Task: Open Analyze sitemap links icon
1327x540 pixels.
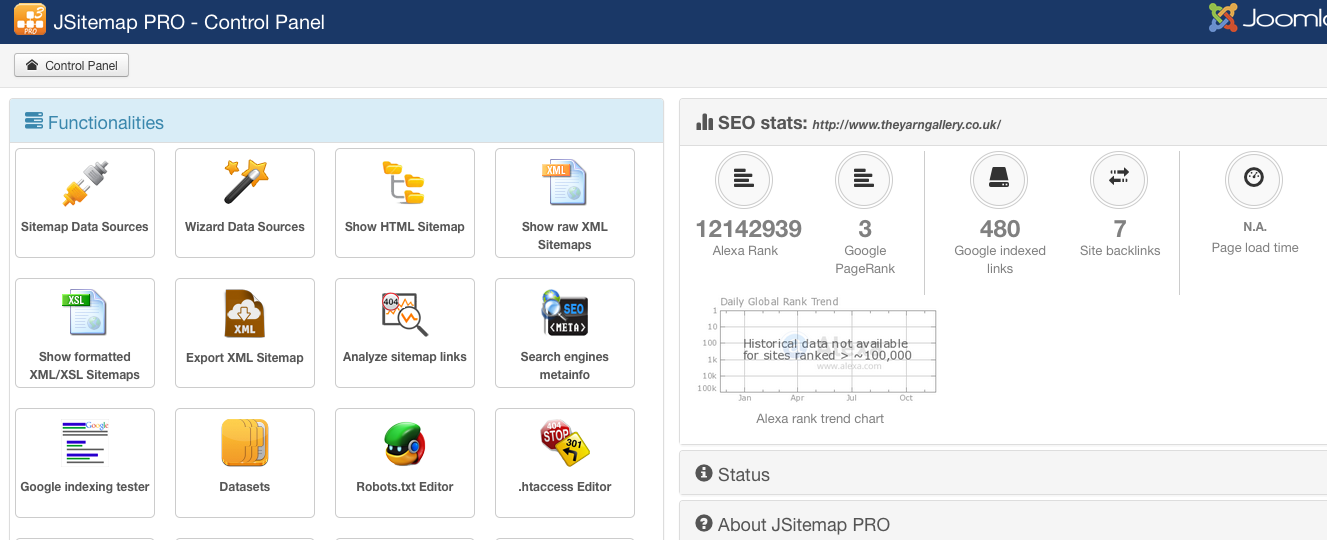Action: [405, 313]
